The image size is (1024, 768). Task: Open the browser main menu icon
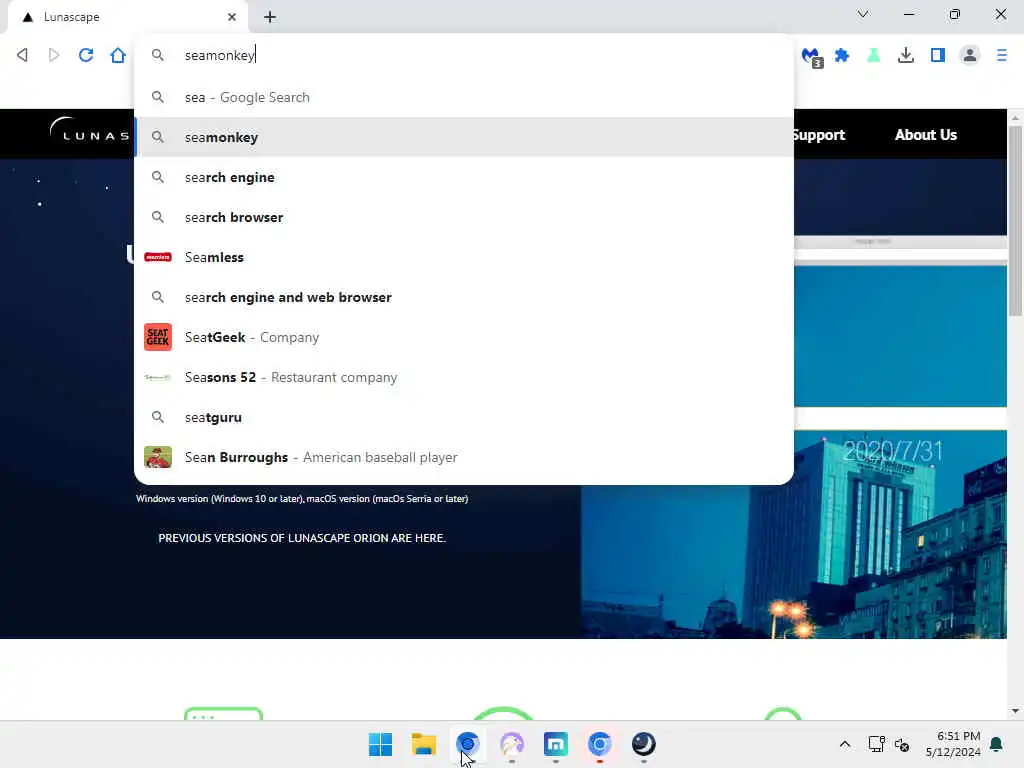[1001, 56]
